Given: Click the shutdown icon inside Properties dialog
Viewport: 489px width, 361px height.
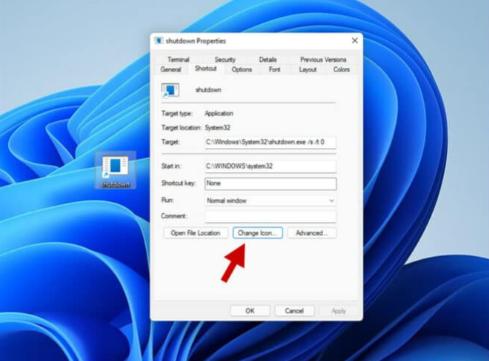Looking at the screenshot, I should [170, 90].
